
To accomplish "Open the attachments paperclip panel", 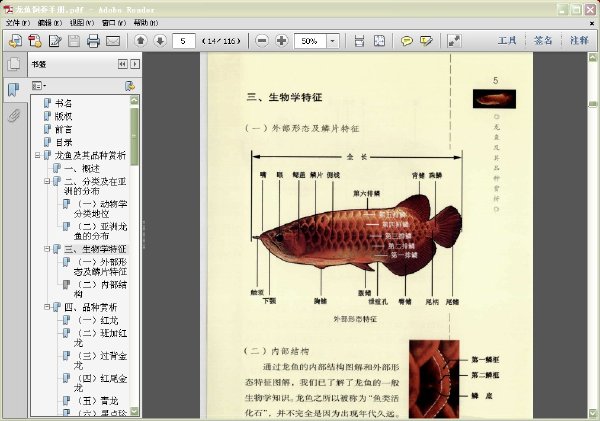I will click(14, 115).
